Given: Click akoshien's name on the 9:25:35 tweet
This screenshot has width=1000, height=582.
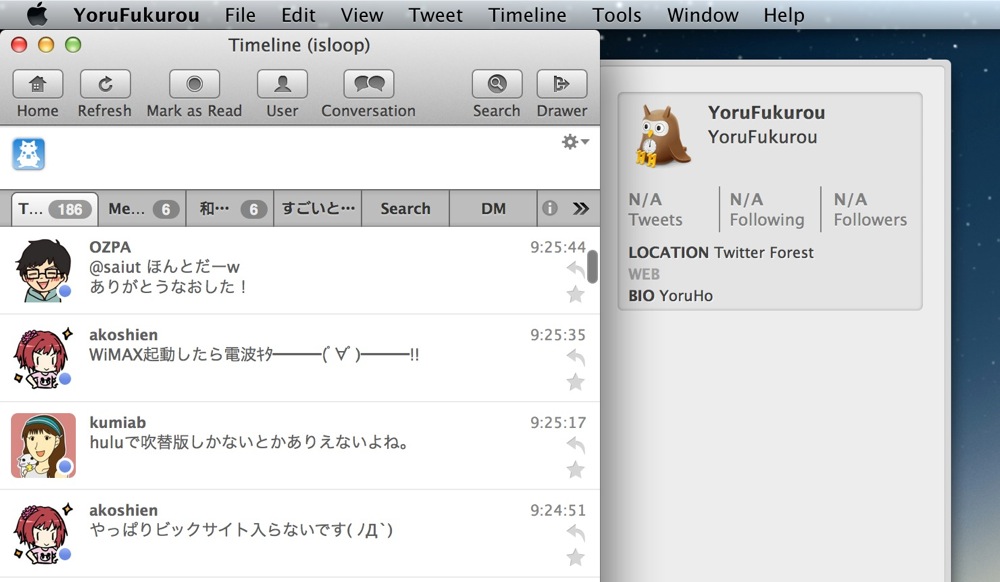Looking at the screenshot, I should (x=123, y=335).
